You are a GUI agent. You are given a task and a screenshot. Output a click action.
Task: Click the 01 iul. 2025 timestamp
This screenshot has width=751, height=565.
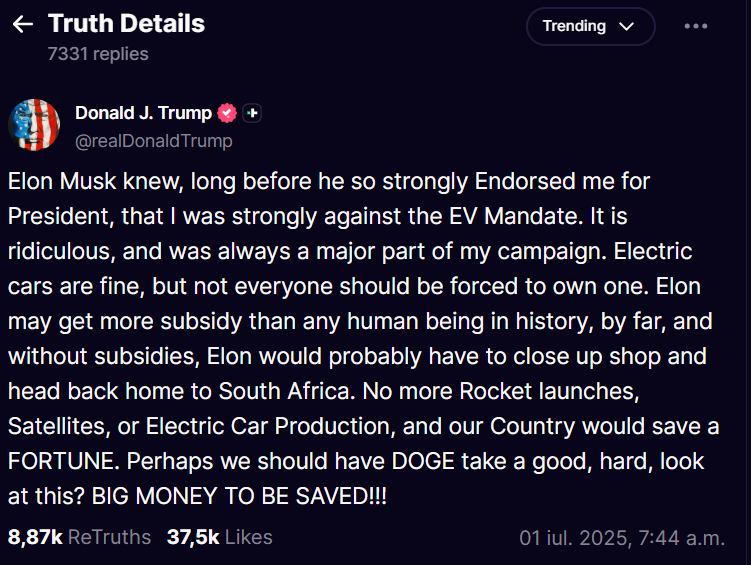click(x=622, y=538)
